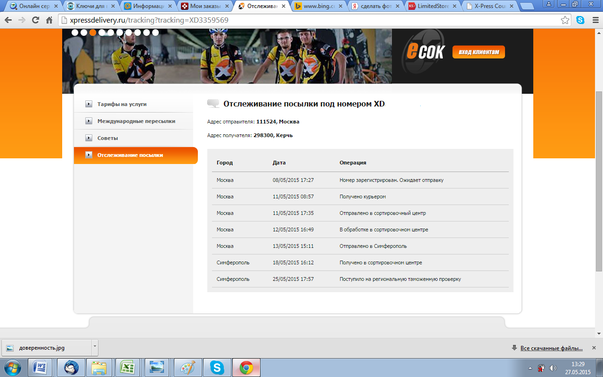603x377 pixels.
Task: Select the Отправлено в Симферополь text
Action: click(373, 246)
